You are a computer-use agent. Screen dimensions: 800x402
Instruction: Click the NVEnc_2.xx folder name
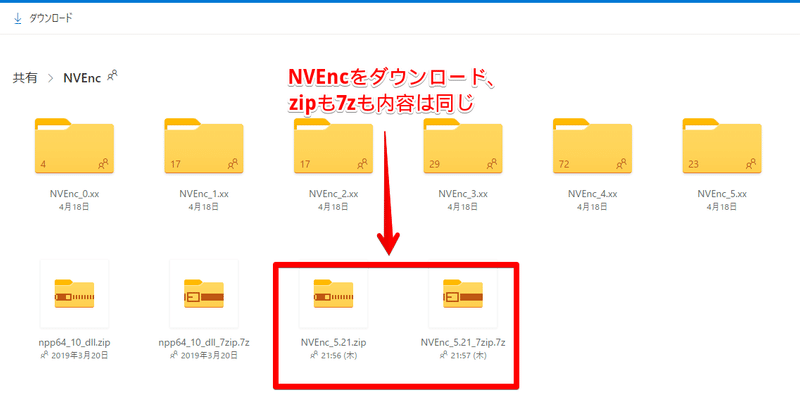pyautogui.click(x=334, y=194)
